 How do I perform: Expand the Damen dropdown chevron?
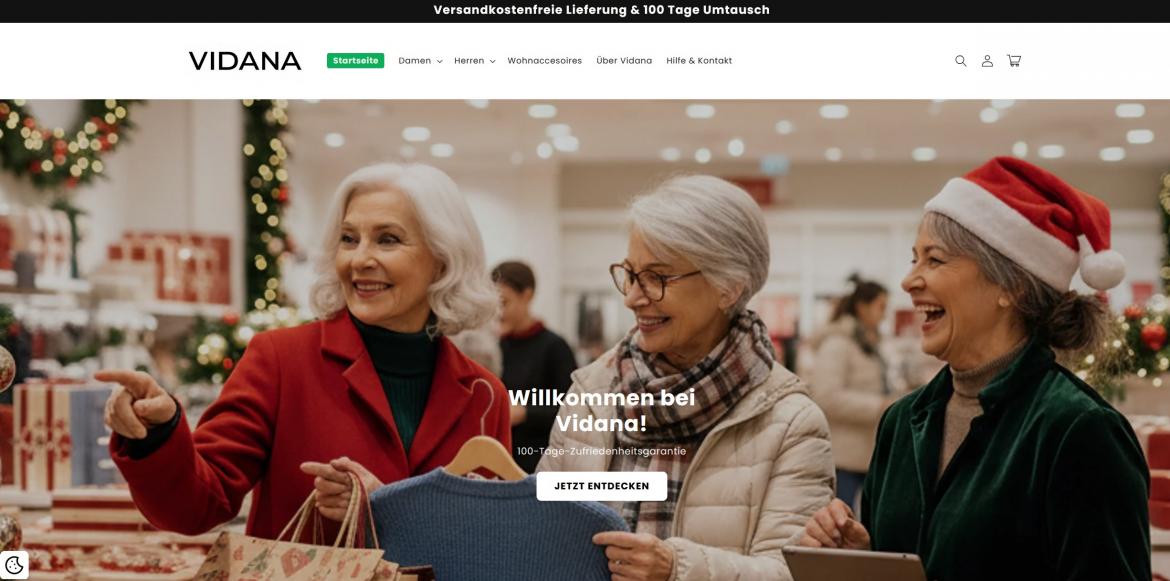pos(439,61)
